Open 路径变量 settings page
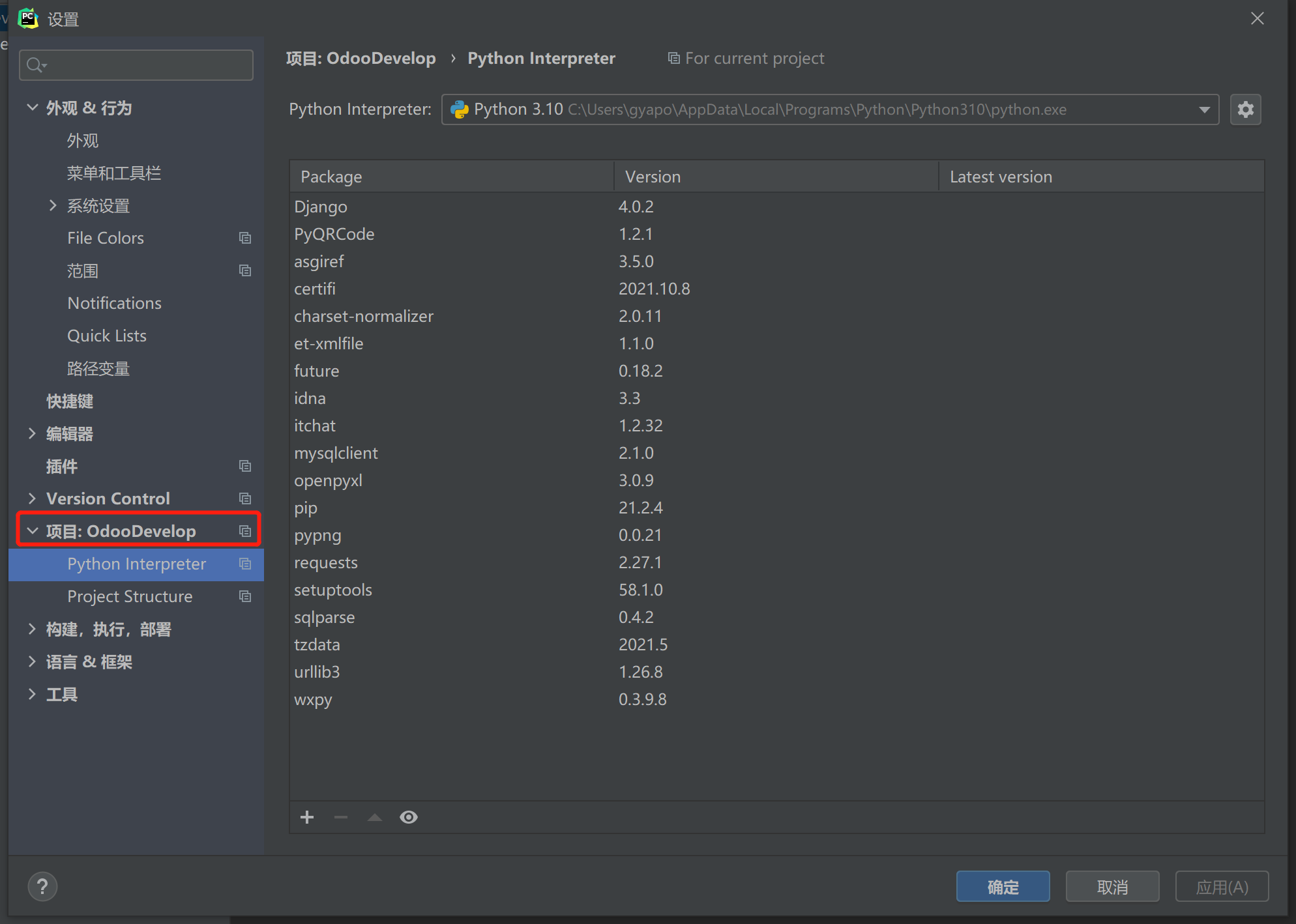 click(x=98, y=369)
